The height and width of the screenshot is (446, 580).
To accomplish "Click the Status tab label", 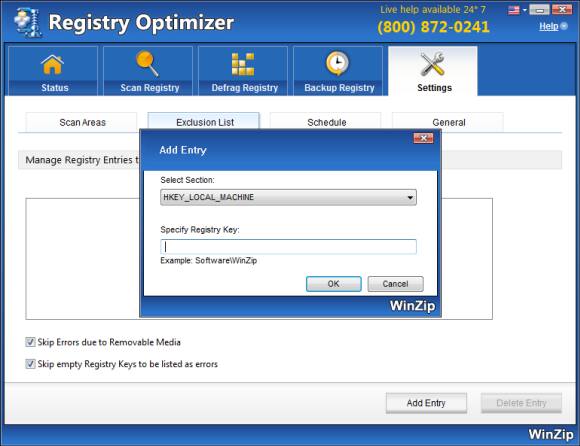I will (55, 88).
